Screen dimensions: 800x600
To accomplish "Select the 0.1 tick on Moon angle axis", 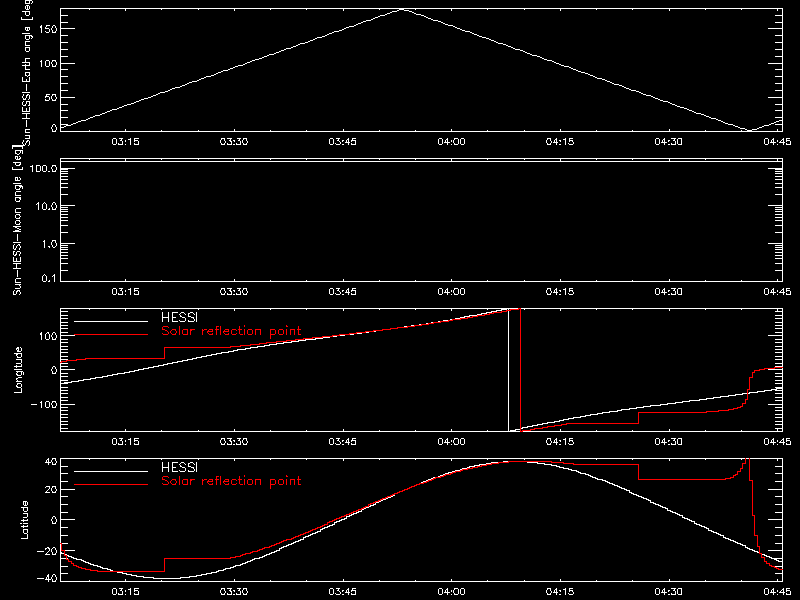I will click(49, 278).
